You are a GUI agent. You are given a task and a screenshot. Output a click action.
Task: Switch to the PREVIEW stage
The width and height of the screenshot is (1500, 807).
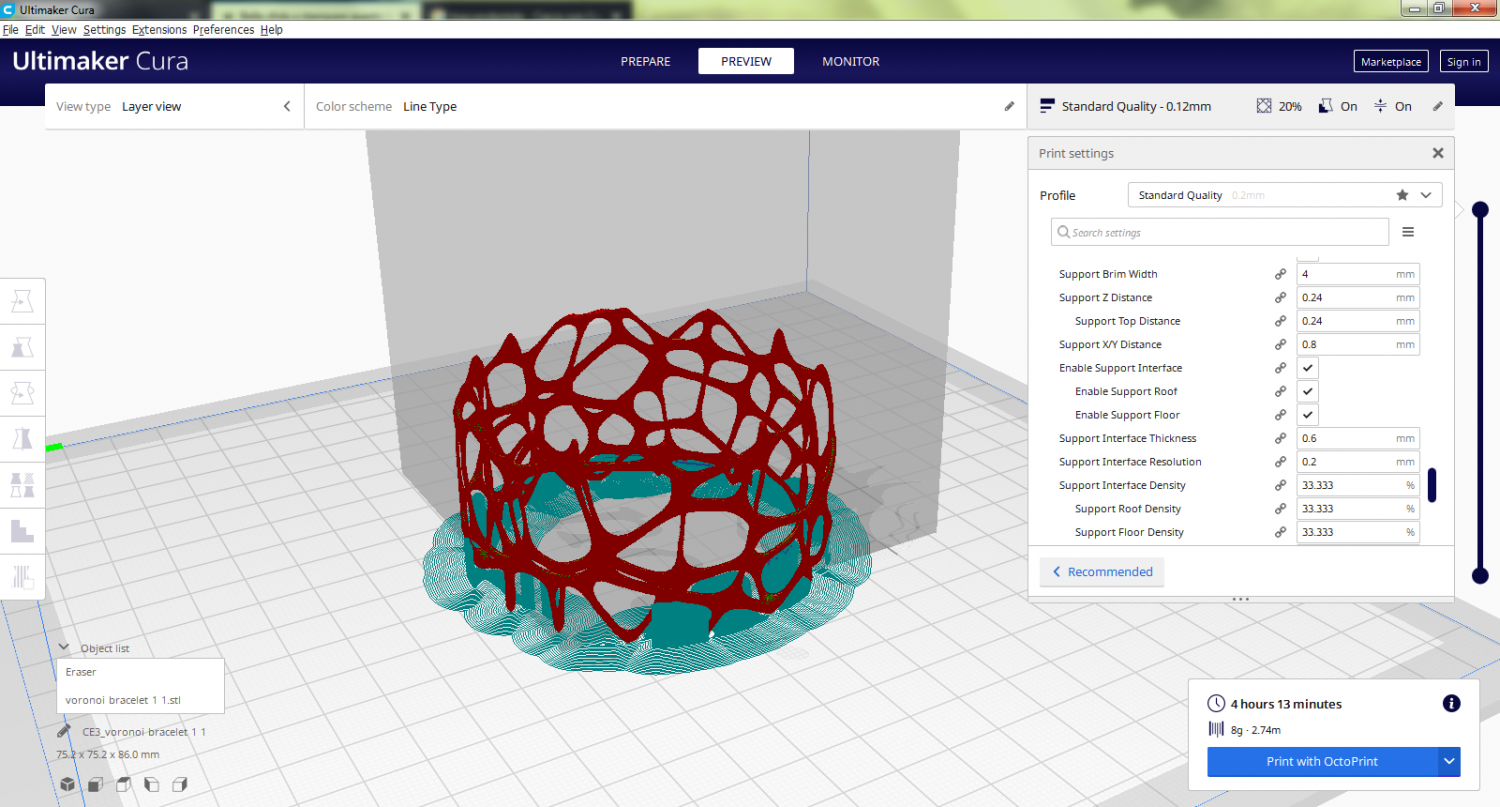click(x=746, y=61)
